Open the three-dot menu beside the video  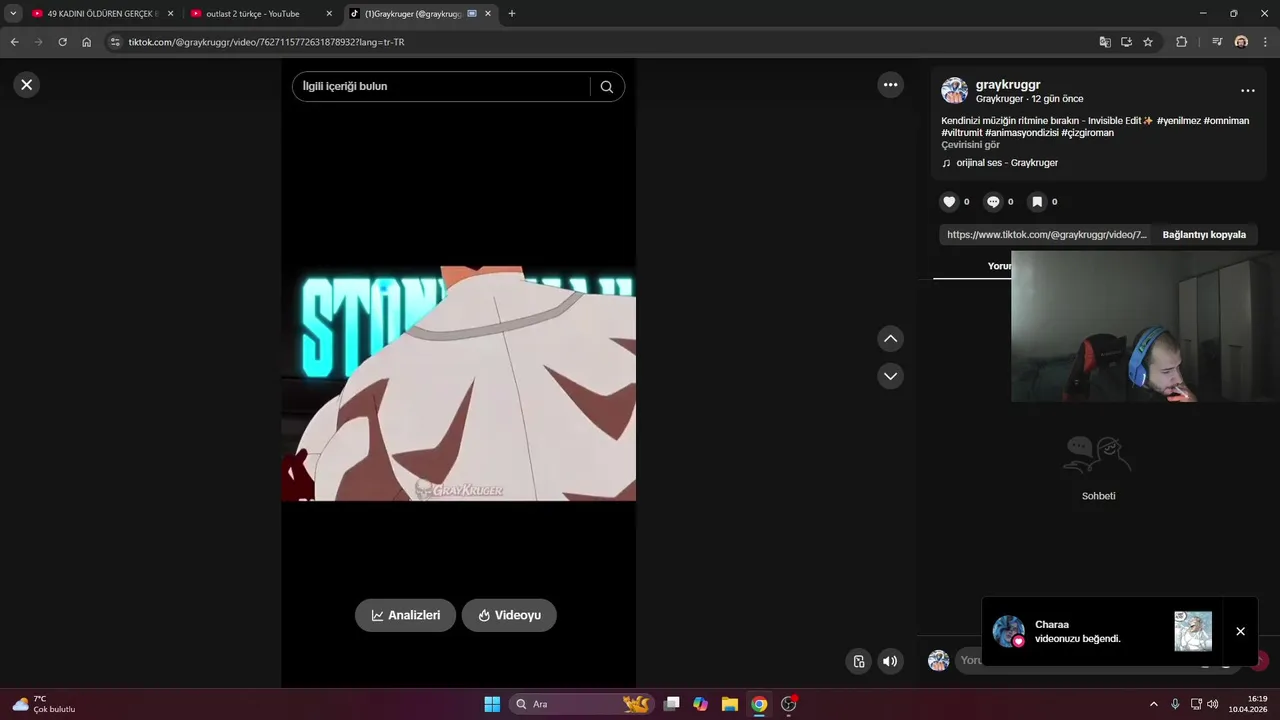point(891,85)
